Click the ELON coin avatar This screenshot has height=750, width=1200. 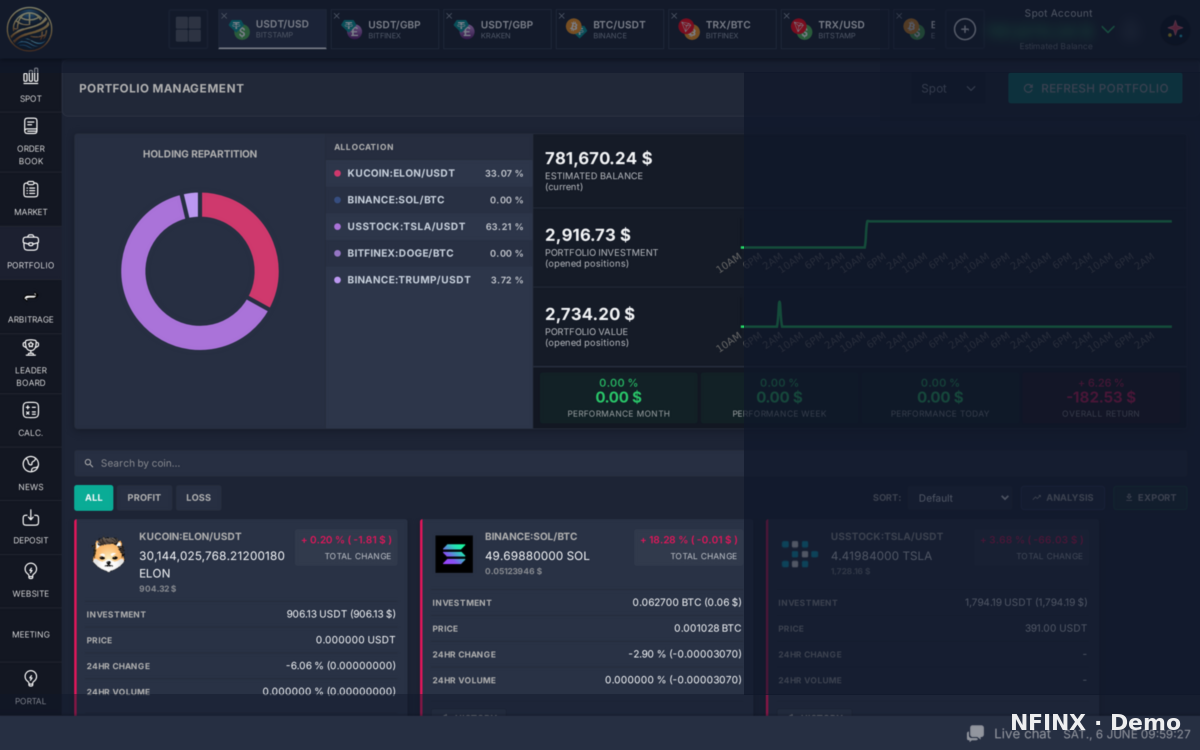[x=108, y=555]
